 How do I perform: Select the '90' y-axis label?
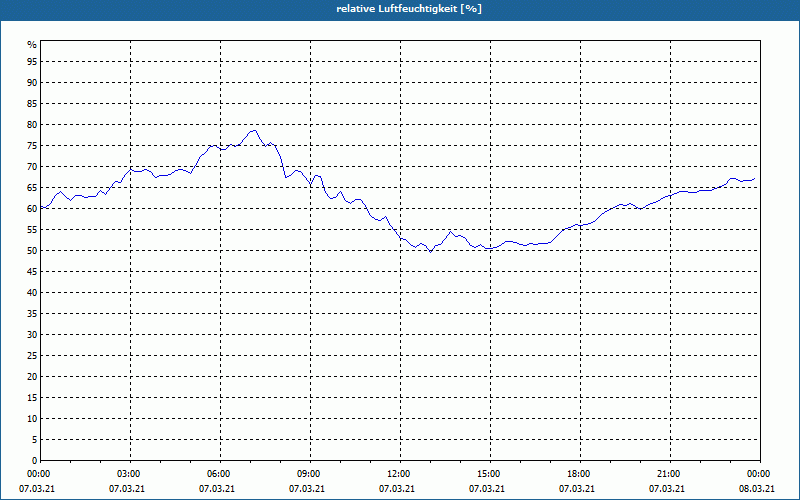pos(32,83)
